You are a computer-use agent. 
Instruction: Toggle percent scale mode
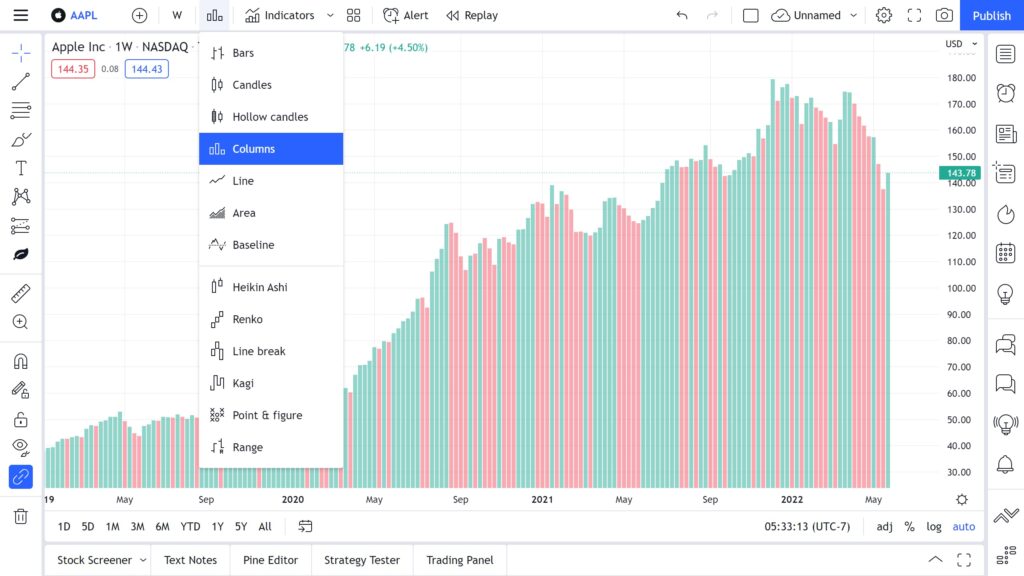click(x=909, y=526)
